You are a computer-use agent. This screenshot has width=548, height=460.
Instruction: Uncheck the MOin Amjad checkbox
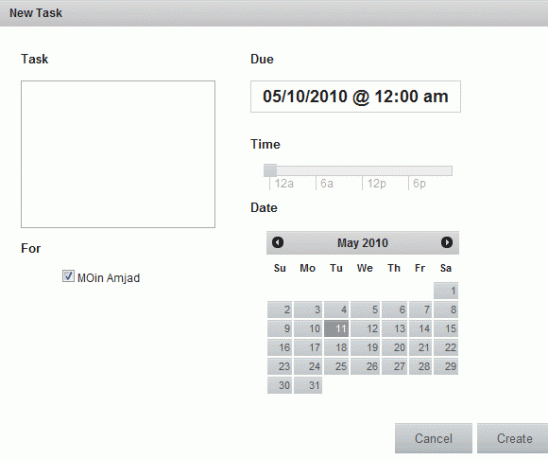(68, 276)
